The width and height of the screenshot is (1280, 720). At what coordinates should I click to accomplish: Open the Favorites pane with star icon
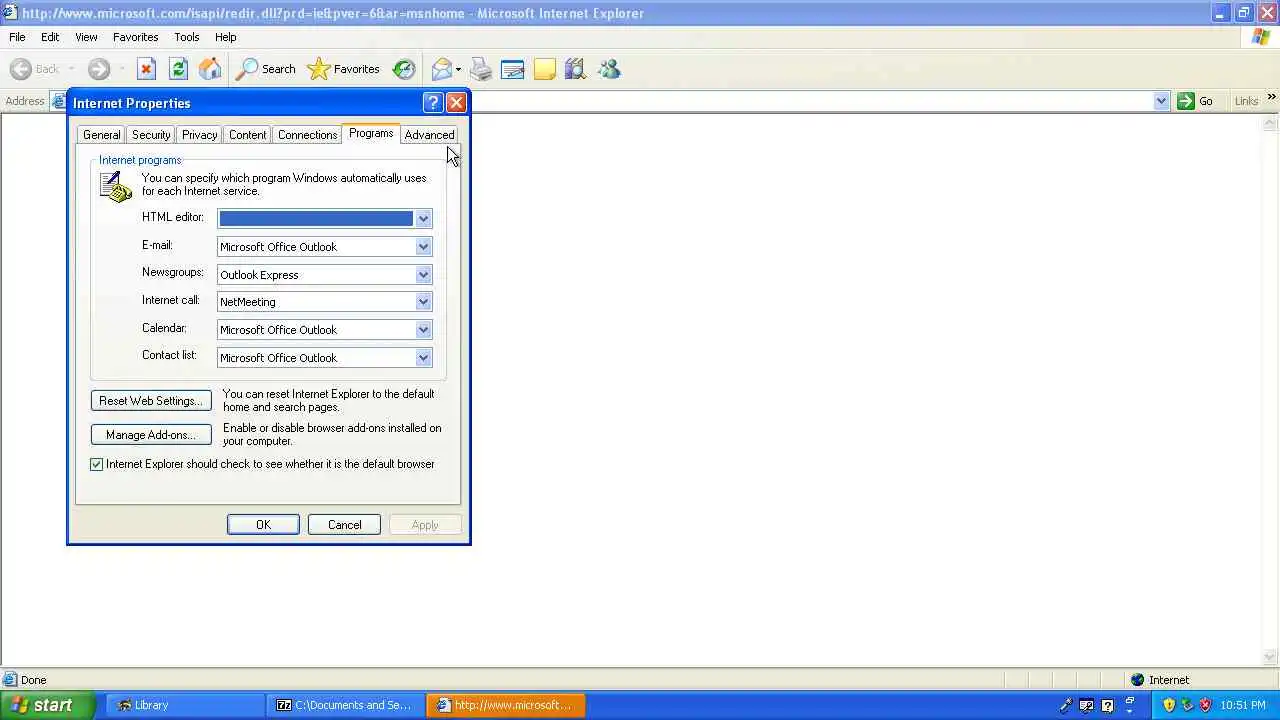[x=343, y=69]
